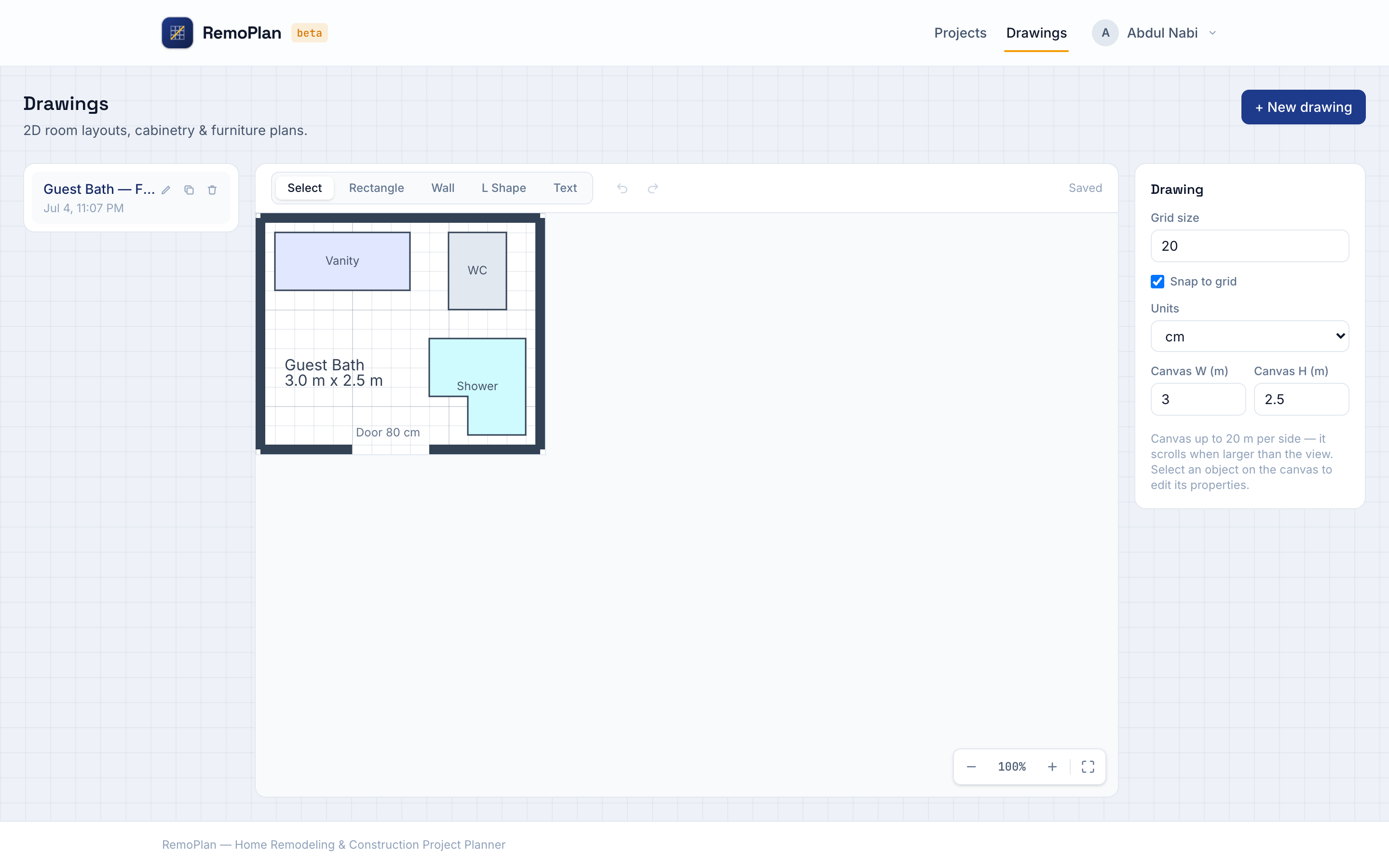Open the Drawings navigation tab
This screenshot has width=1389, height=868.
(1036, 33)
